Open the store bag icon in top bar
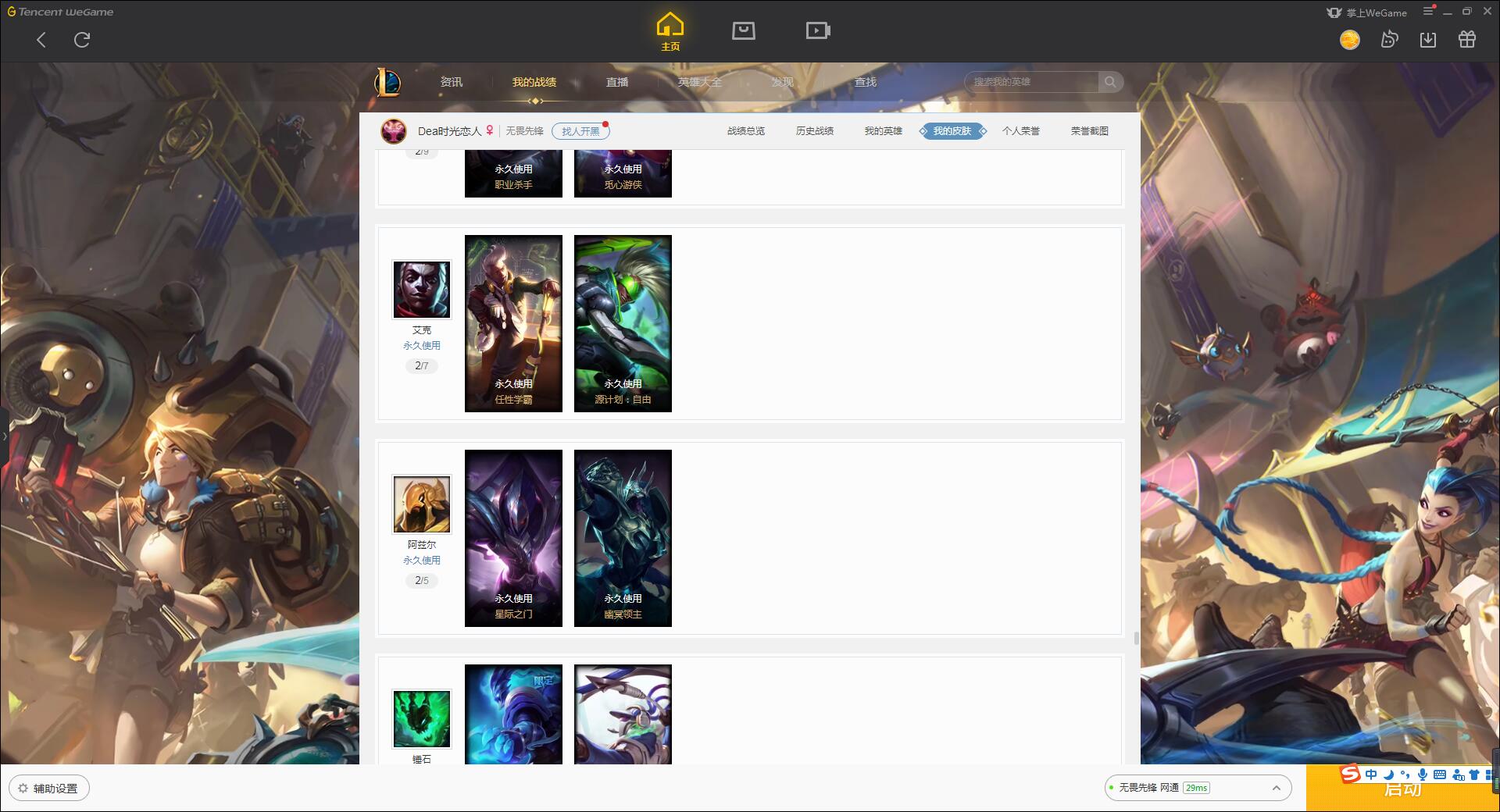The image size is (1500, 812). 744,30
